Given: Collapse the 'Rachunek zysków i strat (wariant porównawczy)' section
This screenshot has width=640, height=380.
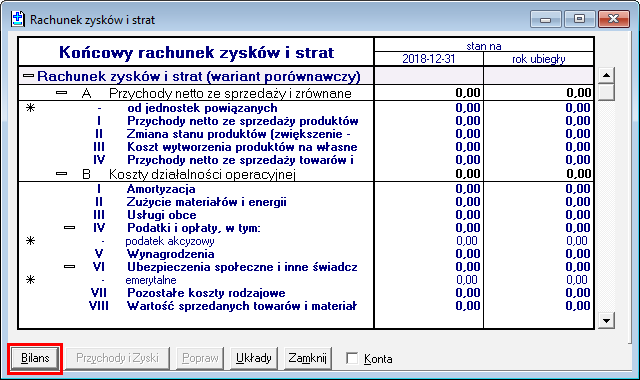Looking at the screenshot, I should click(28, 76).
